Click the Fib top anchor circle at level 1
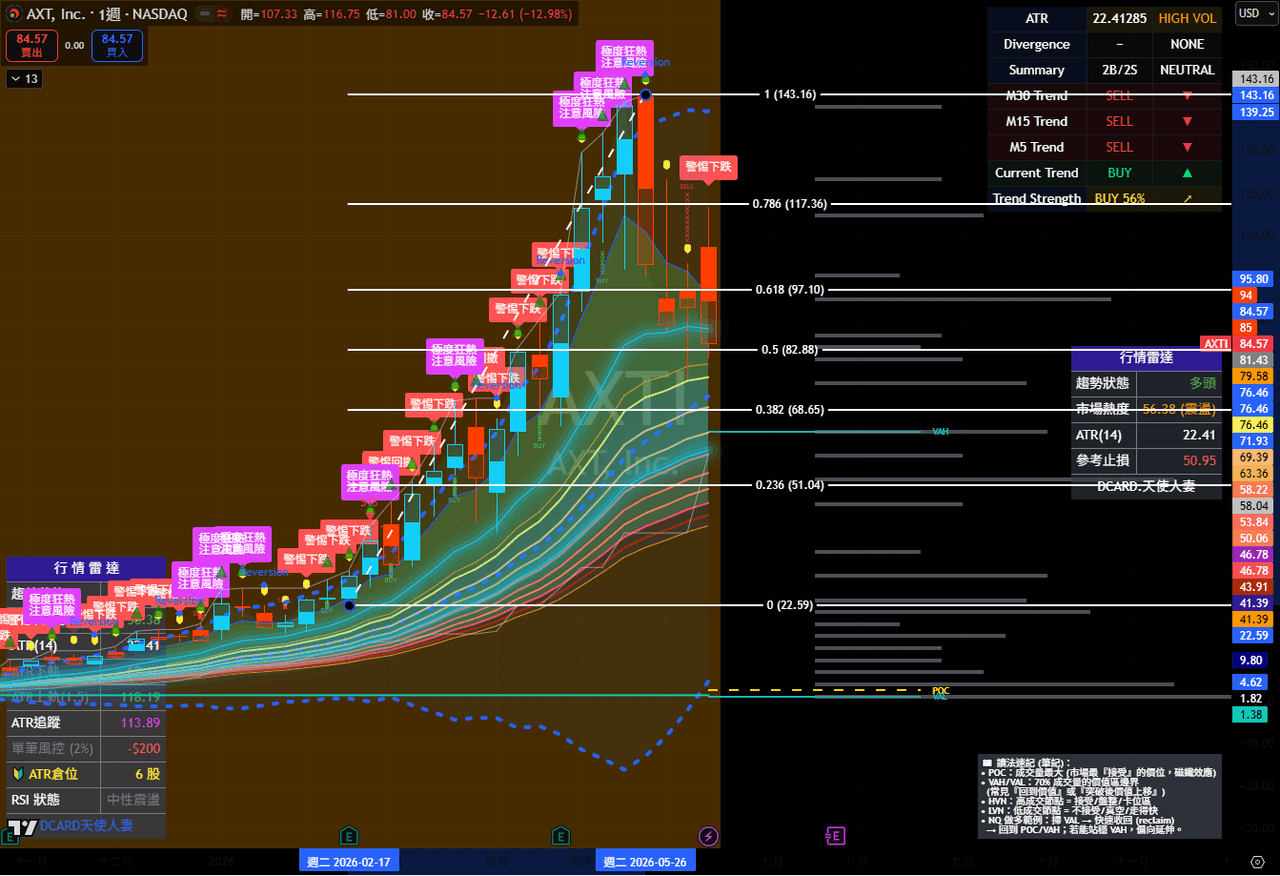Screen dimensions: 1280x876 click(x=646, y=95)
